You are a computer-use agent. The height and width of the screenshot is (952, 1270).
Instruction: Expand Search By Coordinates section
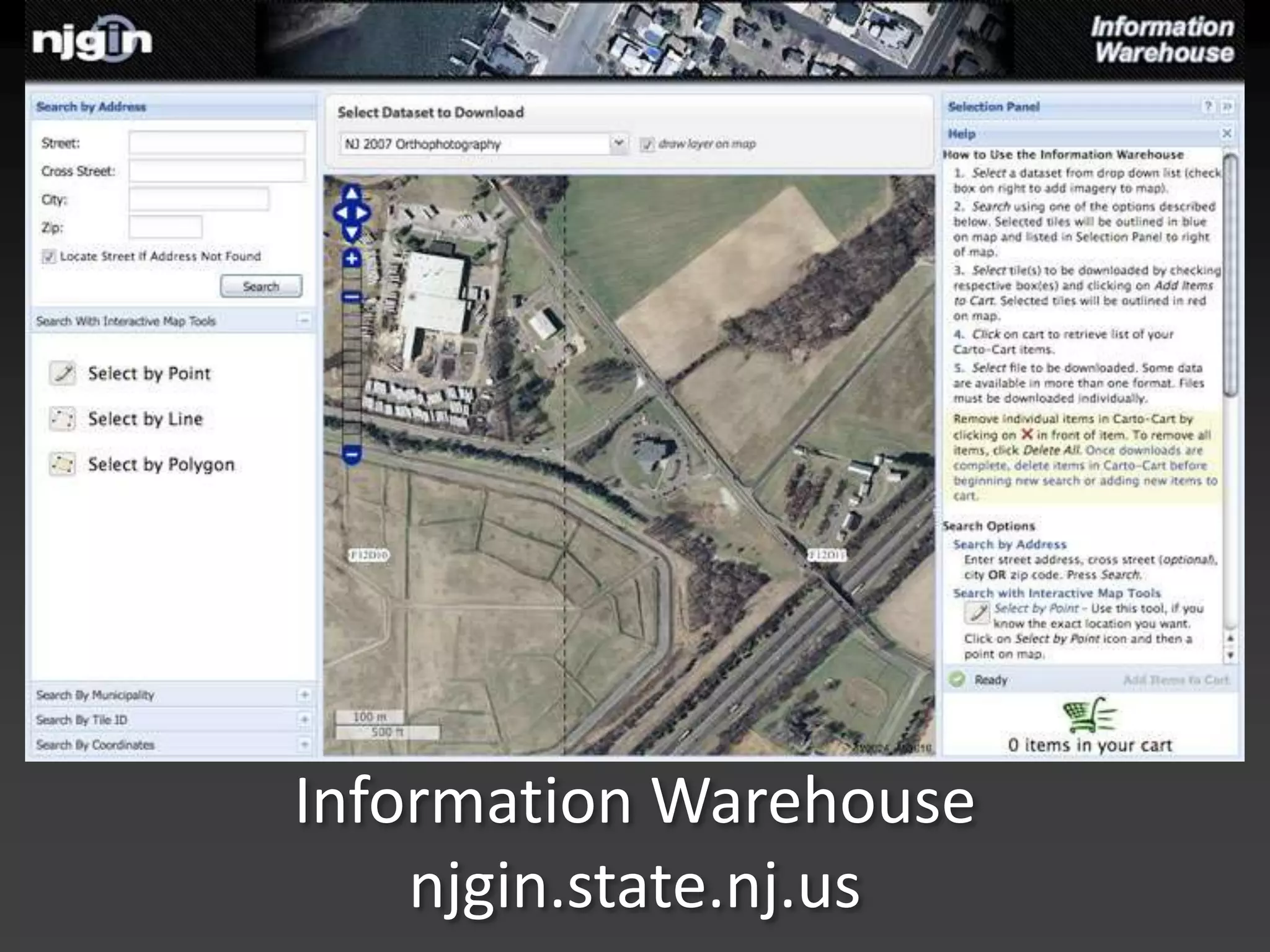tap(304, 744)
